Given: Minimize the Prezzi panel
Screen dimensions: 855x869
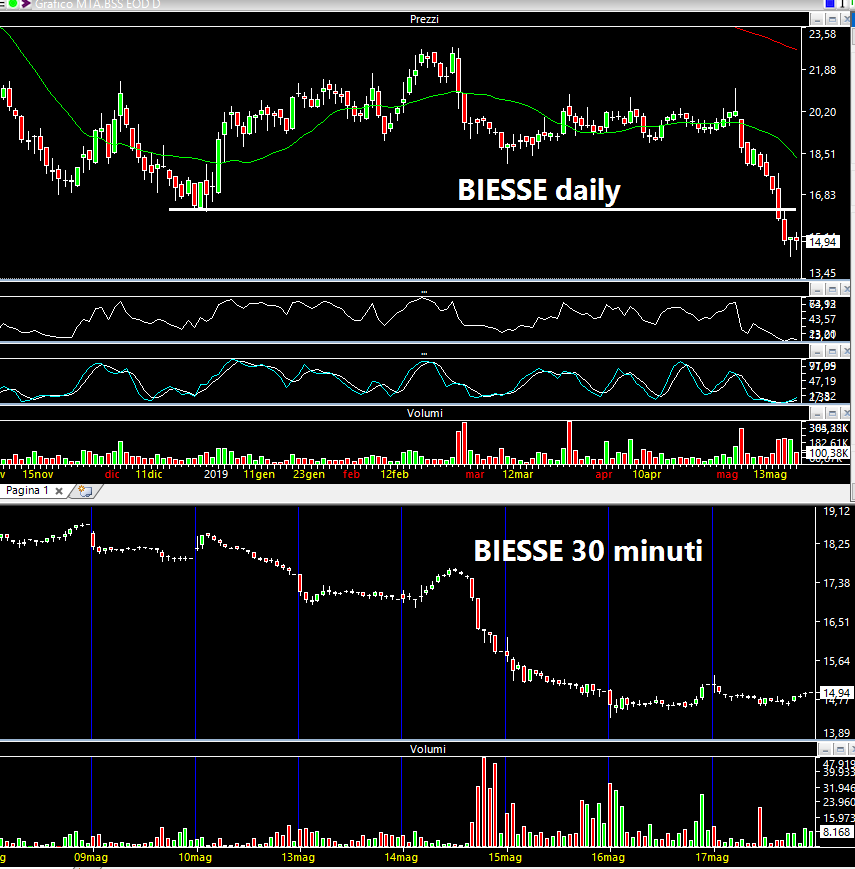Looking at the screenshot, I should (818, 19).
